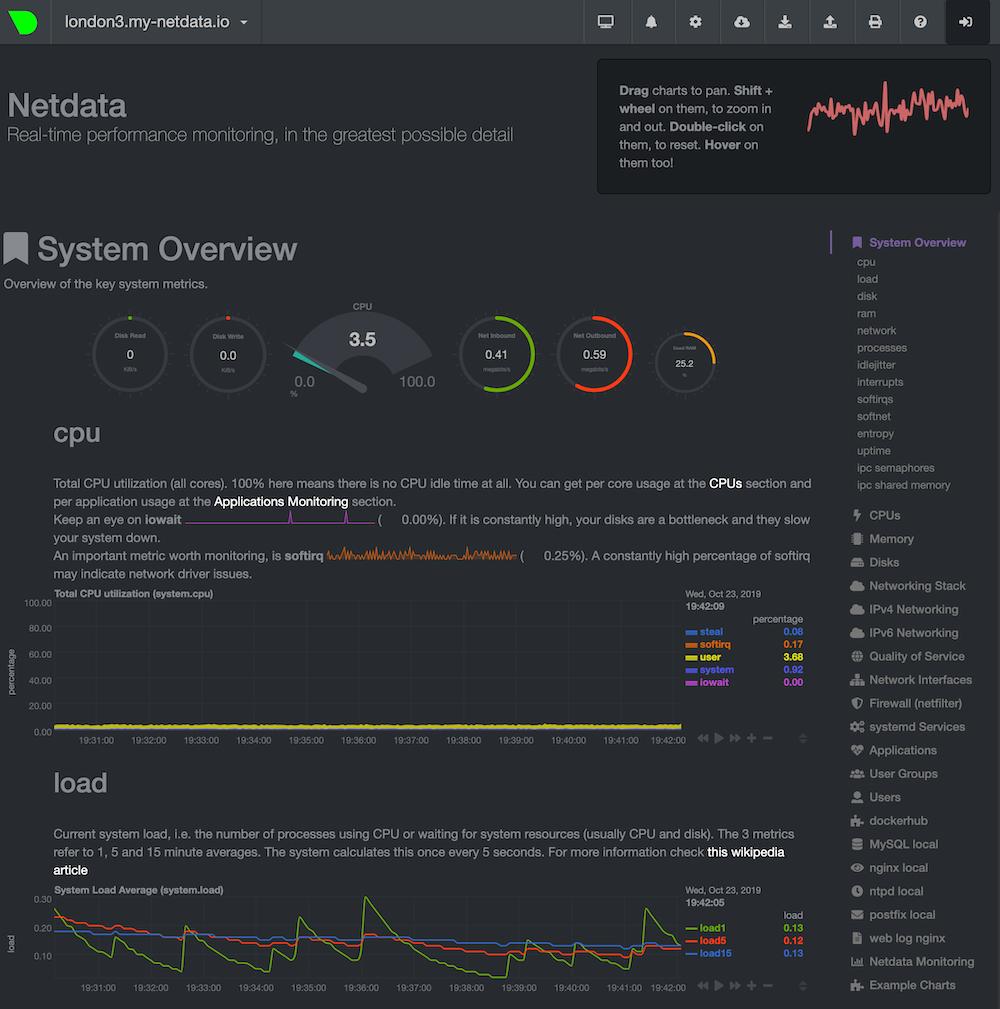Screen dimensions: 1000x1009
Task: Open Memory section with chip icon
Action: 856,539
